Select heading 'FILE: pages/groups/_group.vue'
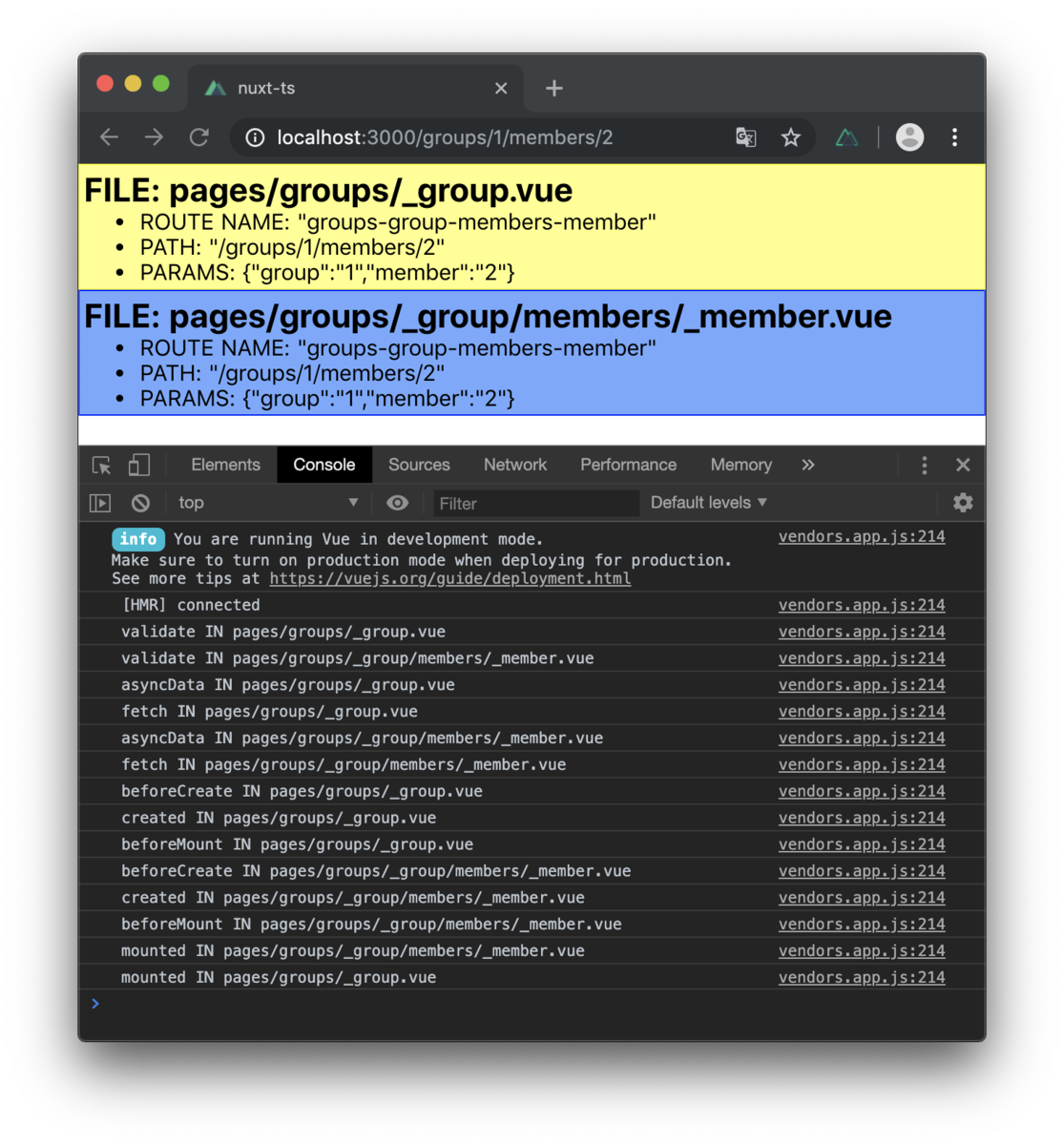 click(328, 191)
